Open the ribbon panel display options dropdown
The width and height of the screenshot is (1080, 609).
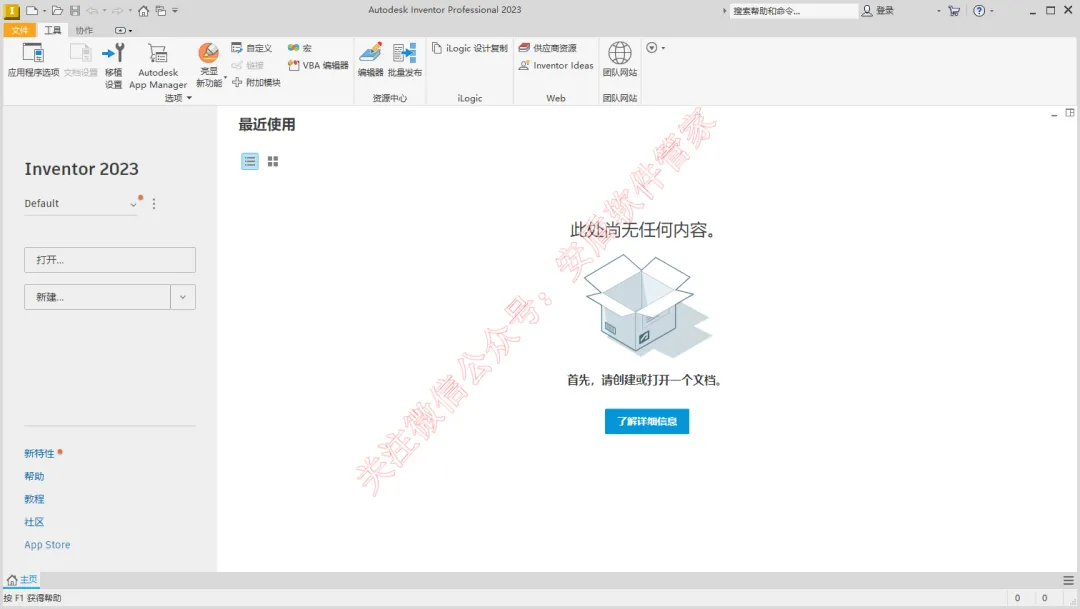[x=655, y=48]
